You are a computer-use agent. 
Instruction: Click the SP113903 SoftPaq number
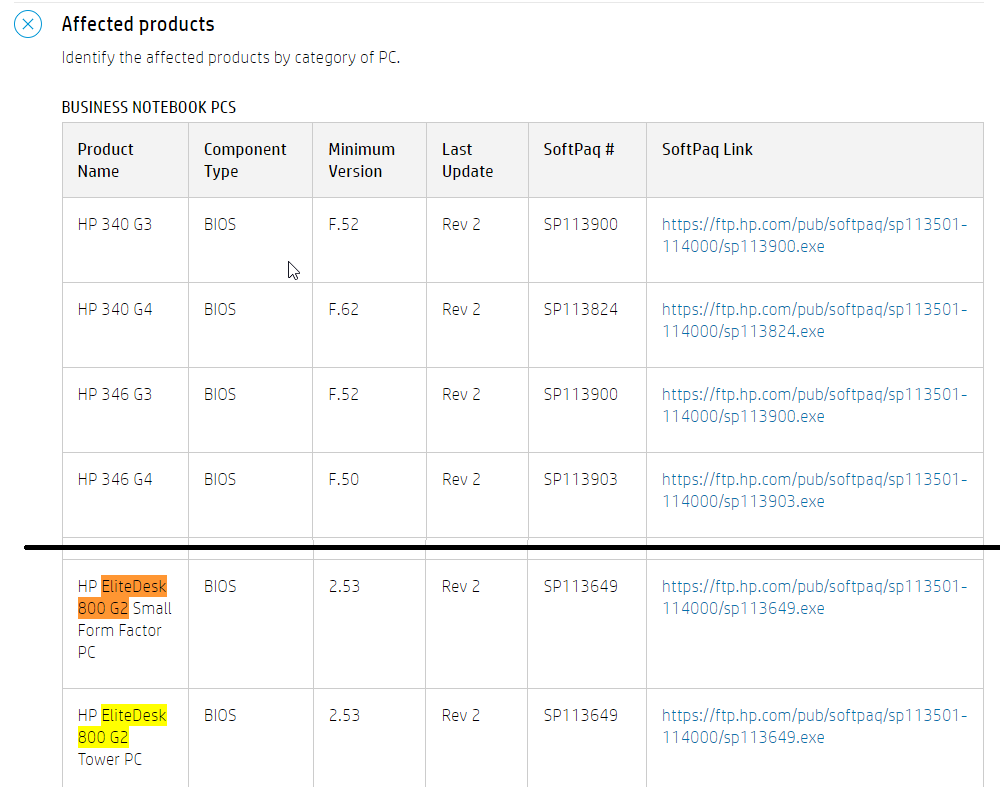pos(580,479)
